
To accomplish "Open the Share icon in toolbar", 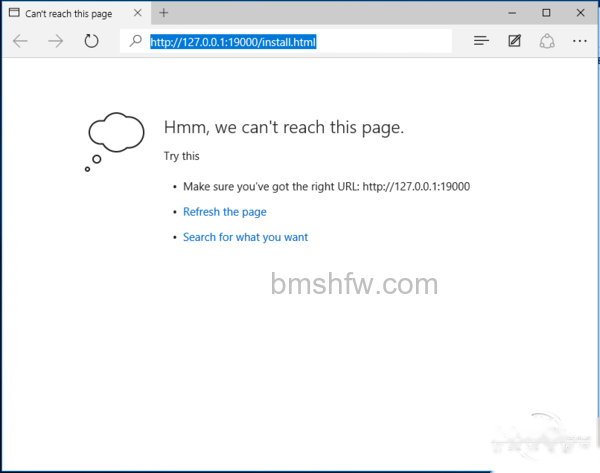I will tap(547, 41).
